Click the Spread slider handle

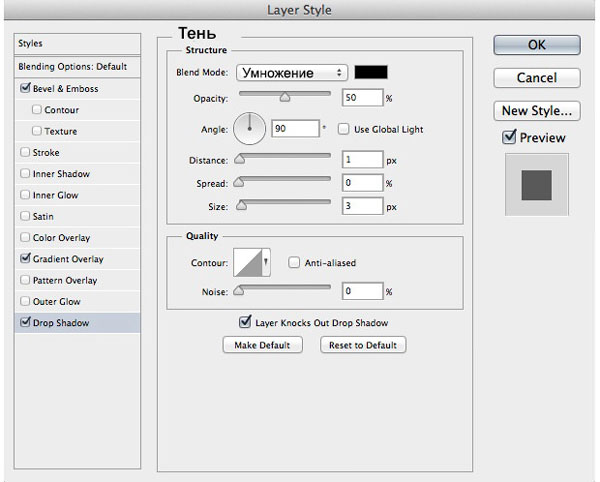pyautogui.click(x=239, y=182)
